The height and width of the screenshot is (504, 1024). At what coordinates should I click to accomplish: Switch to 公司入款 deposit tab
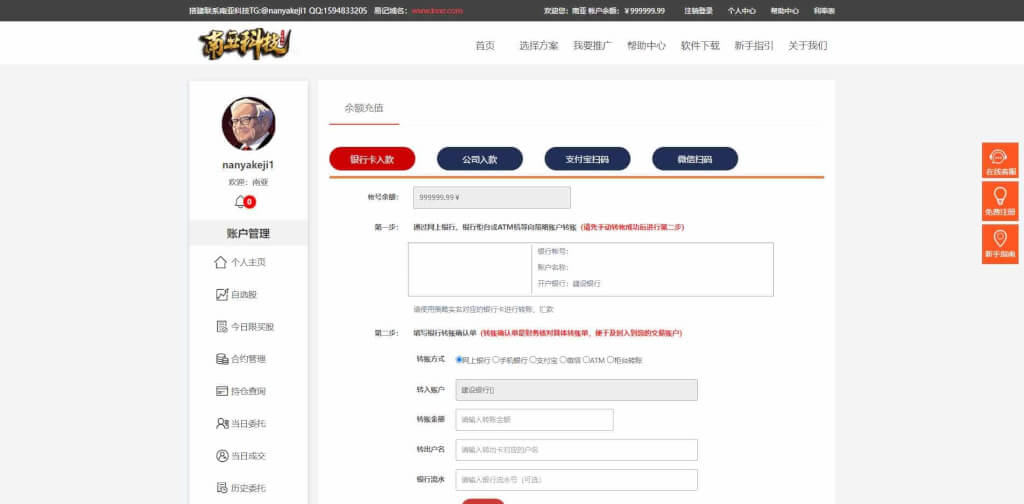click(x=480, y=159)
